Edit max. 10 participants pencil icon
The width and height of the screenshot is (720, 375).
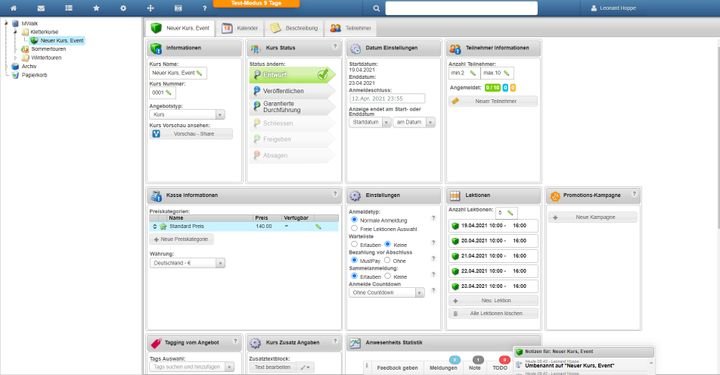click(x=506, y=73)
